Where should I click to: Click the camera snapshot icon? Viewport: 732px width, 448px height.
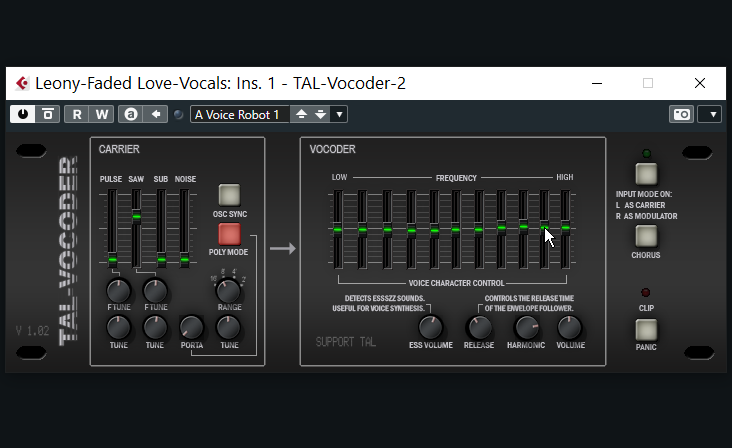tap(682, 114)
